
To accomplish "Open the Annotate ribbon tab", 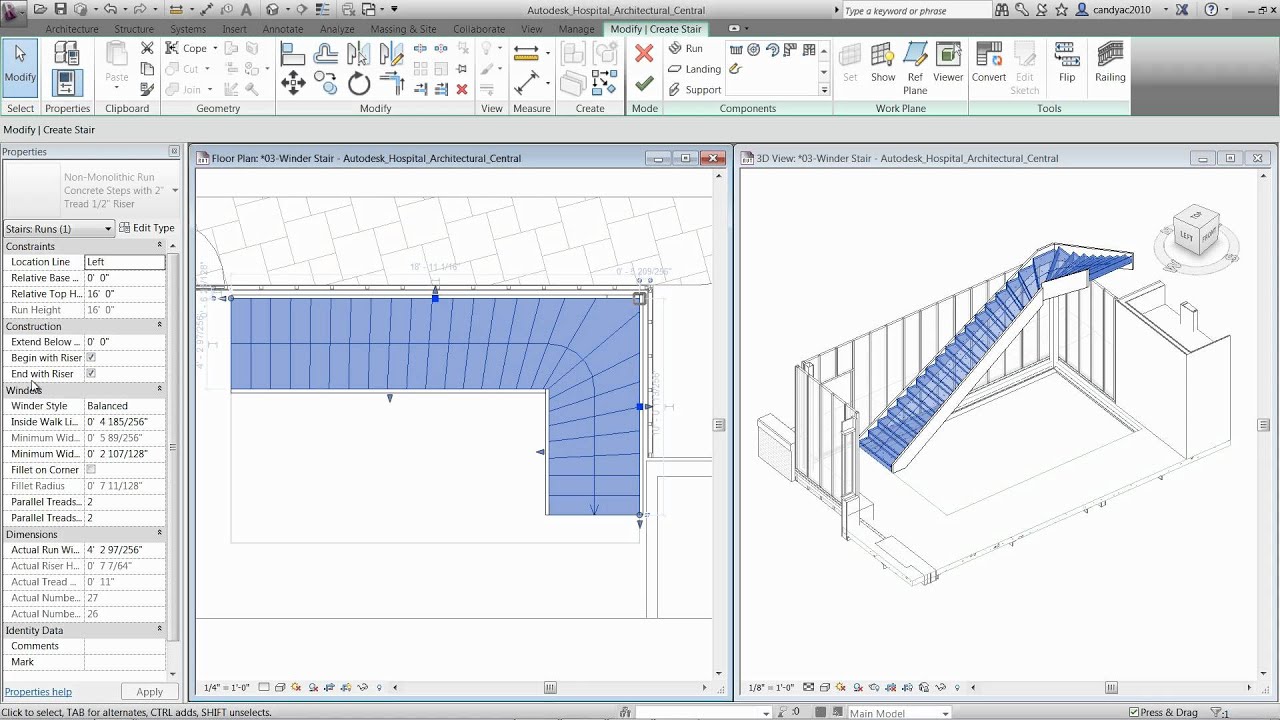I will (x=283, y=29).
